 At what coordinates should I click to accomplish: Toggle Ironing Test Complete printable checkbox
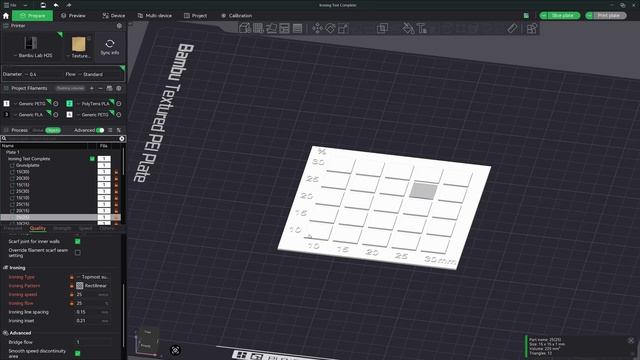92,159
